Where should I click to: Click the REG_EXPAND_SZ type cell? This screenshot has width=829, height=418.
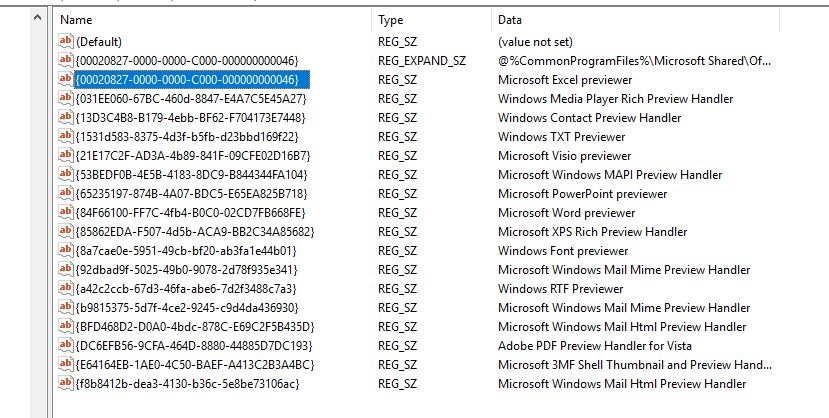click(x=422, y=60)
